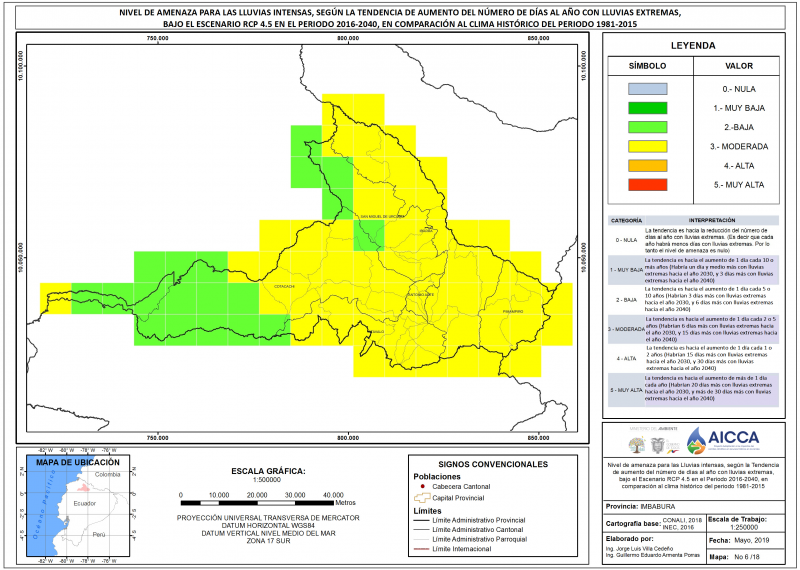
Task: Click the 'DATUM HORIZONTAL WGS84' line
Action: (x=268, y=526)
